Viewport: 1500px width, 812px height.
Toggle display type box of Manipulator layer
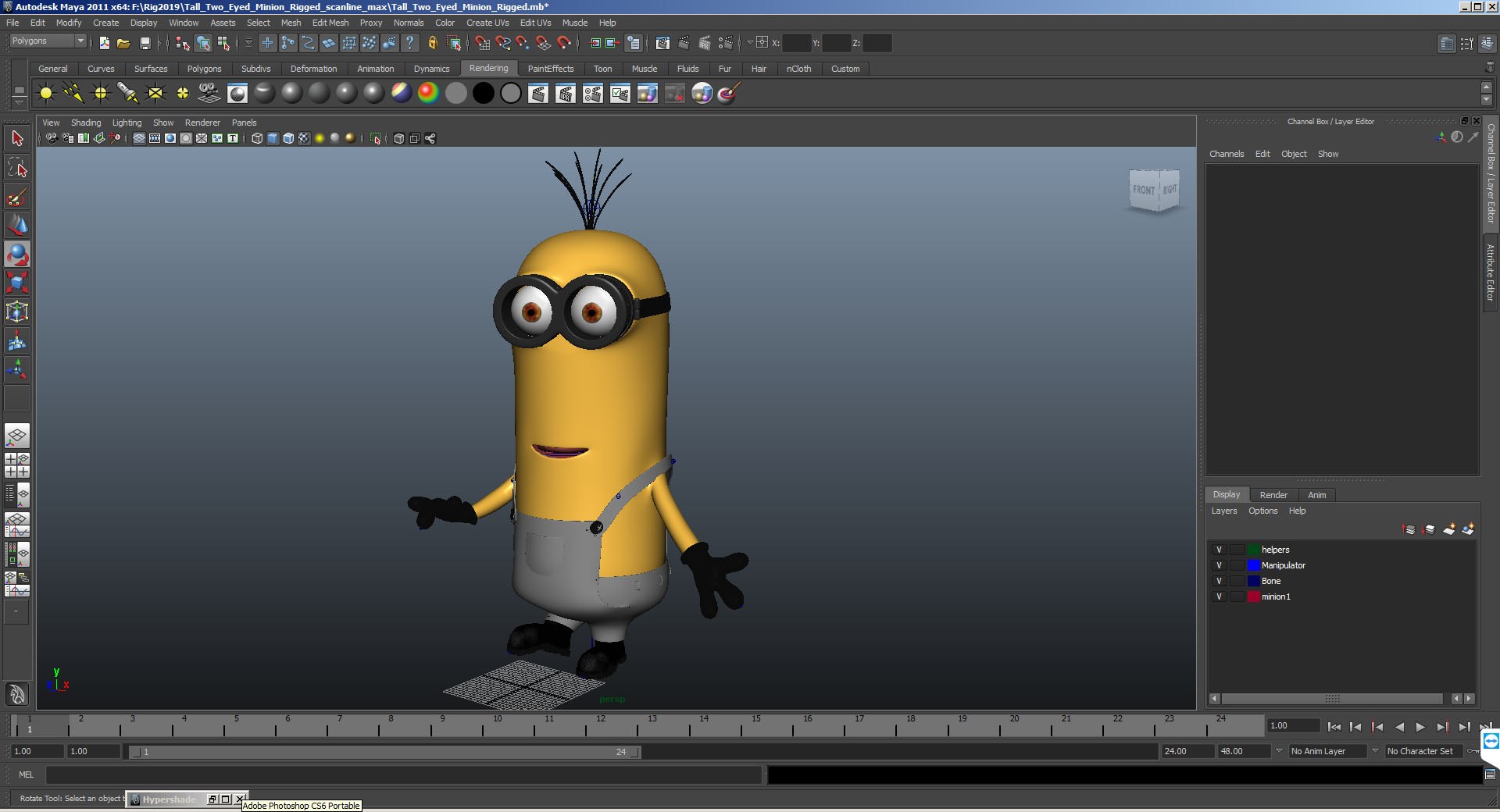[x=1237, y=565]
